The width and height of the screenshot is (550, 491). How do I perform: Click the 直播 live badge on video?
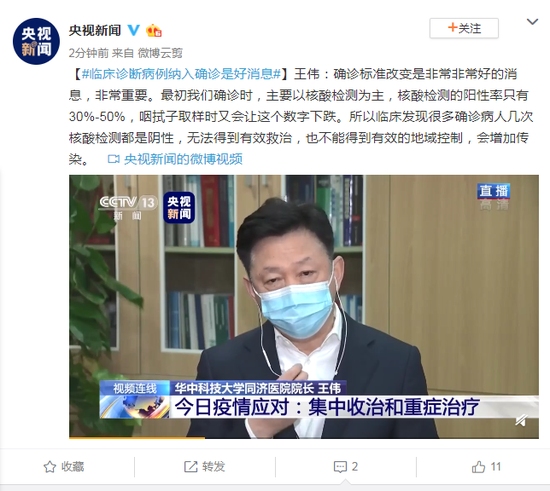[x=494, y=191]
